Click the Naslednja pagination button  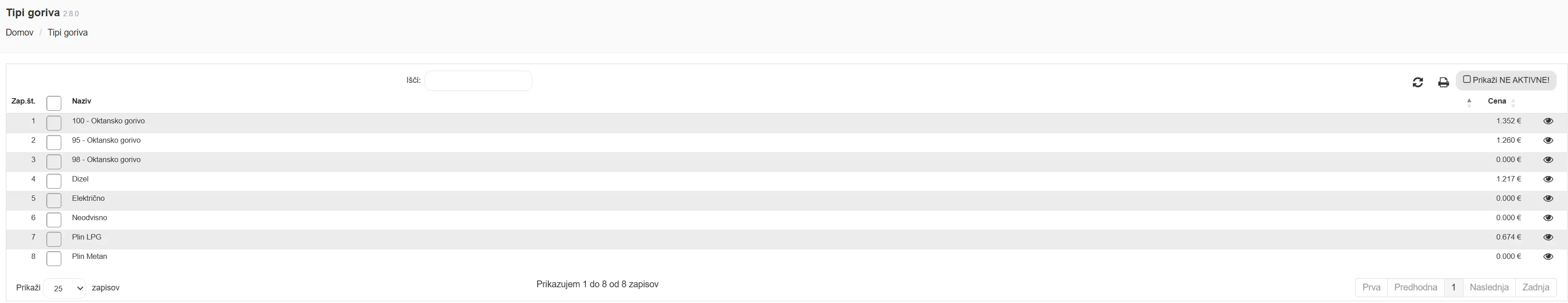click(x=1489, y=287)
